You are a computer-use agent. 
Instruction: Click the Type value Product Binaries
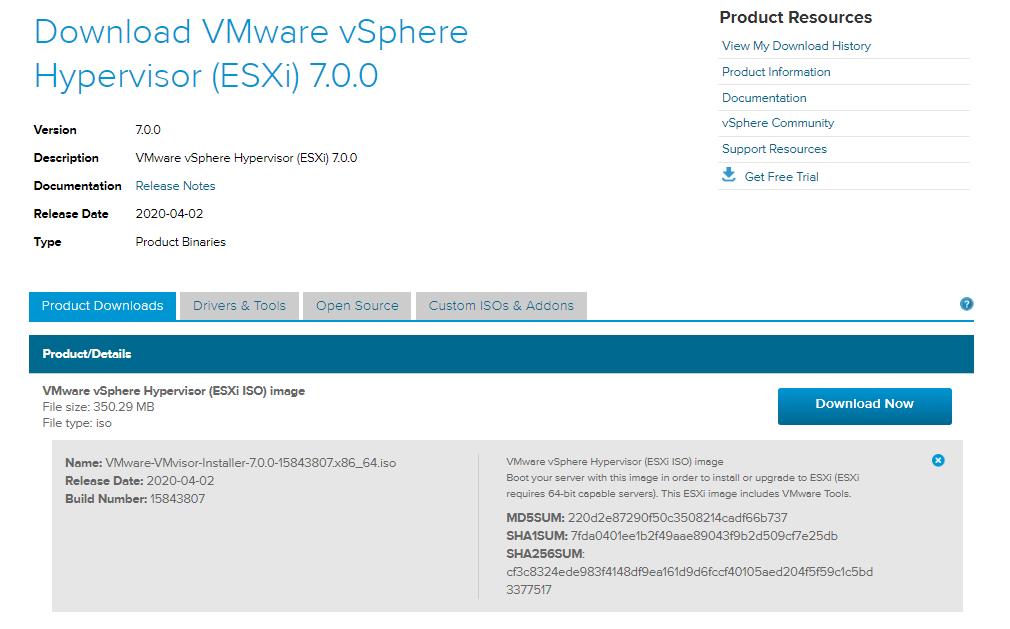pos(180,242)
